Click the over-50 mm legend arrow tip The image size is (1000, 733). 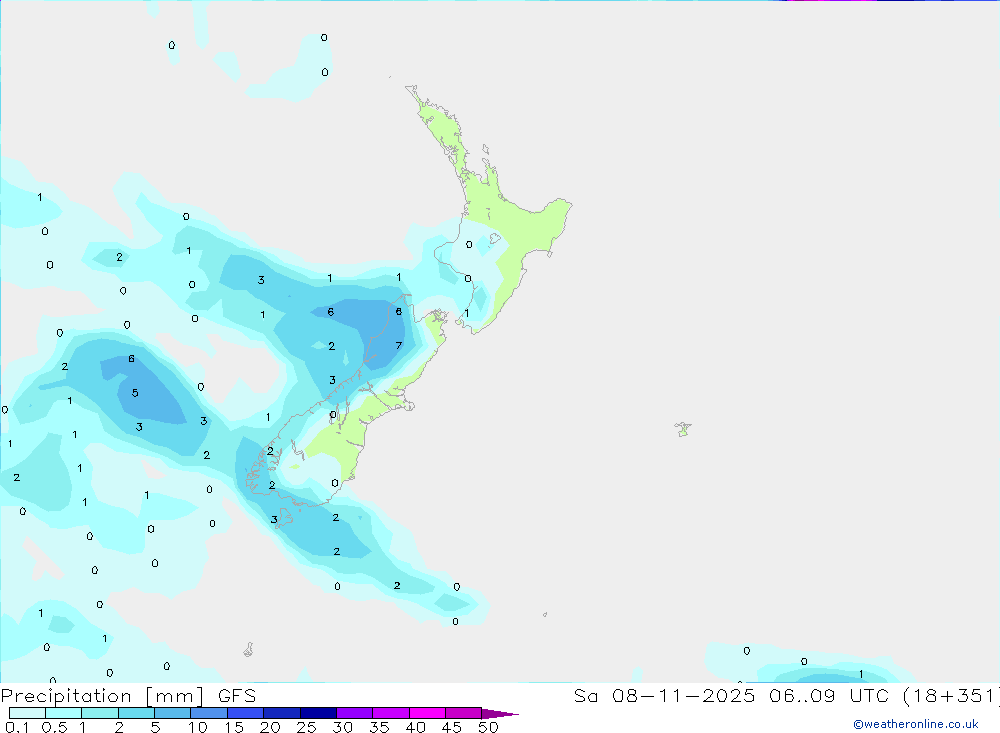coord(501,713)
